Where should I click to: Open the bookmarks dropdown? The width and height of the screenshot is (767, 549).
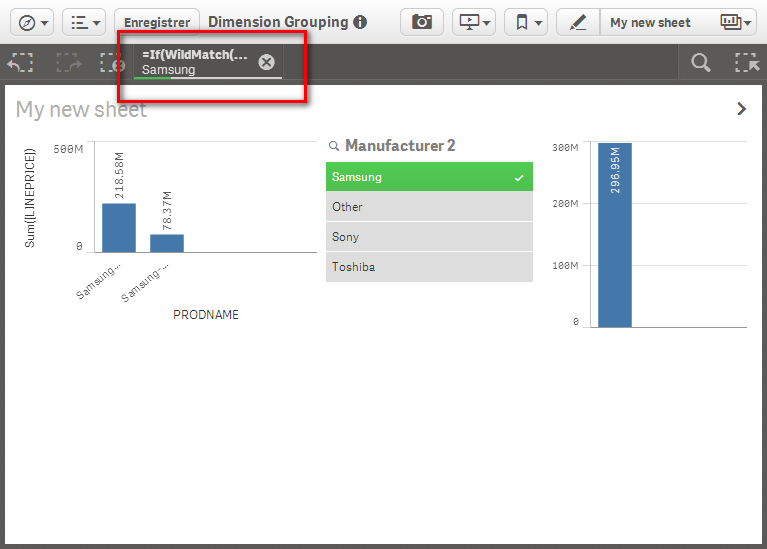point(526,22)
